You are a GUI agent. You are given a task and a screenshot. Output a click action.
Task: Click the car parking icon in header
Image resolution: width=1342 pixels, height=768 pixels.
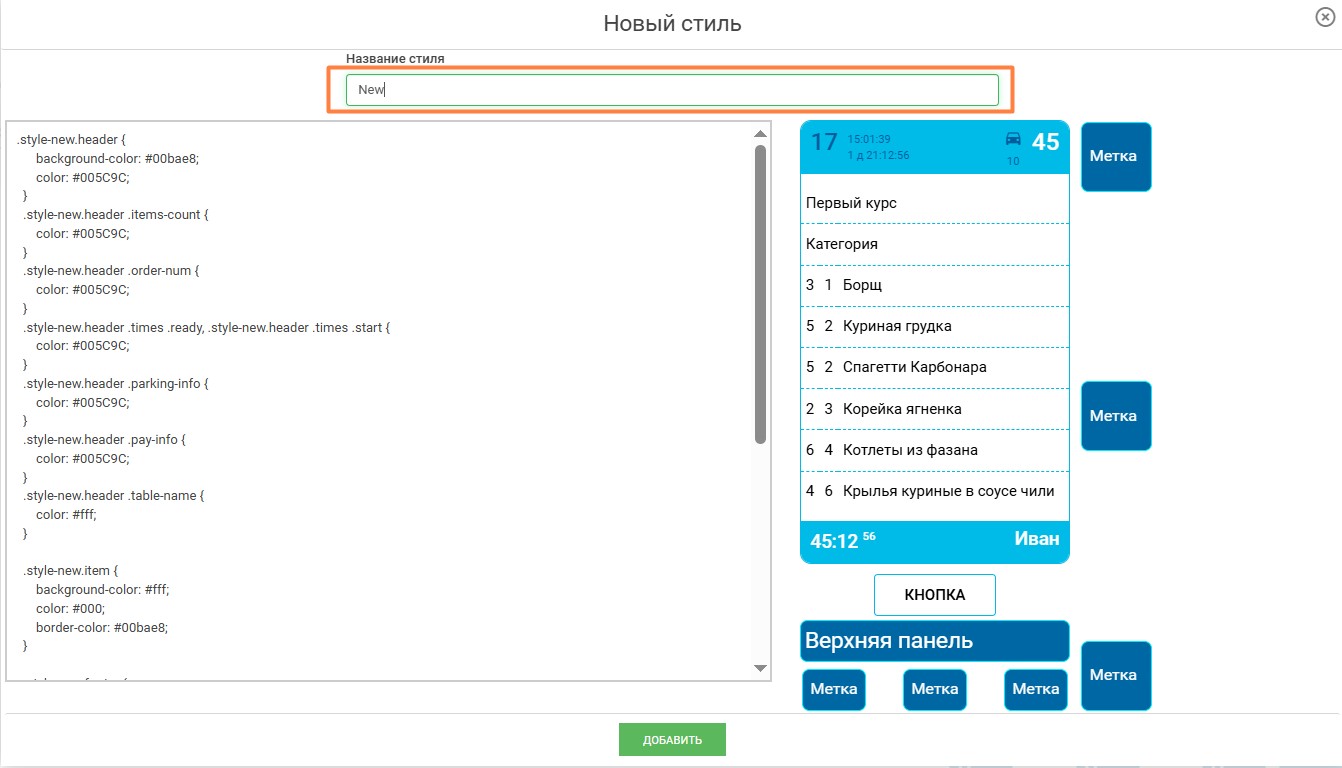[1013, 140]
